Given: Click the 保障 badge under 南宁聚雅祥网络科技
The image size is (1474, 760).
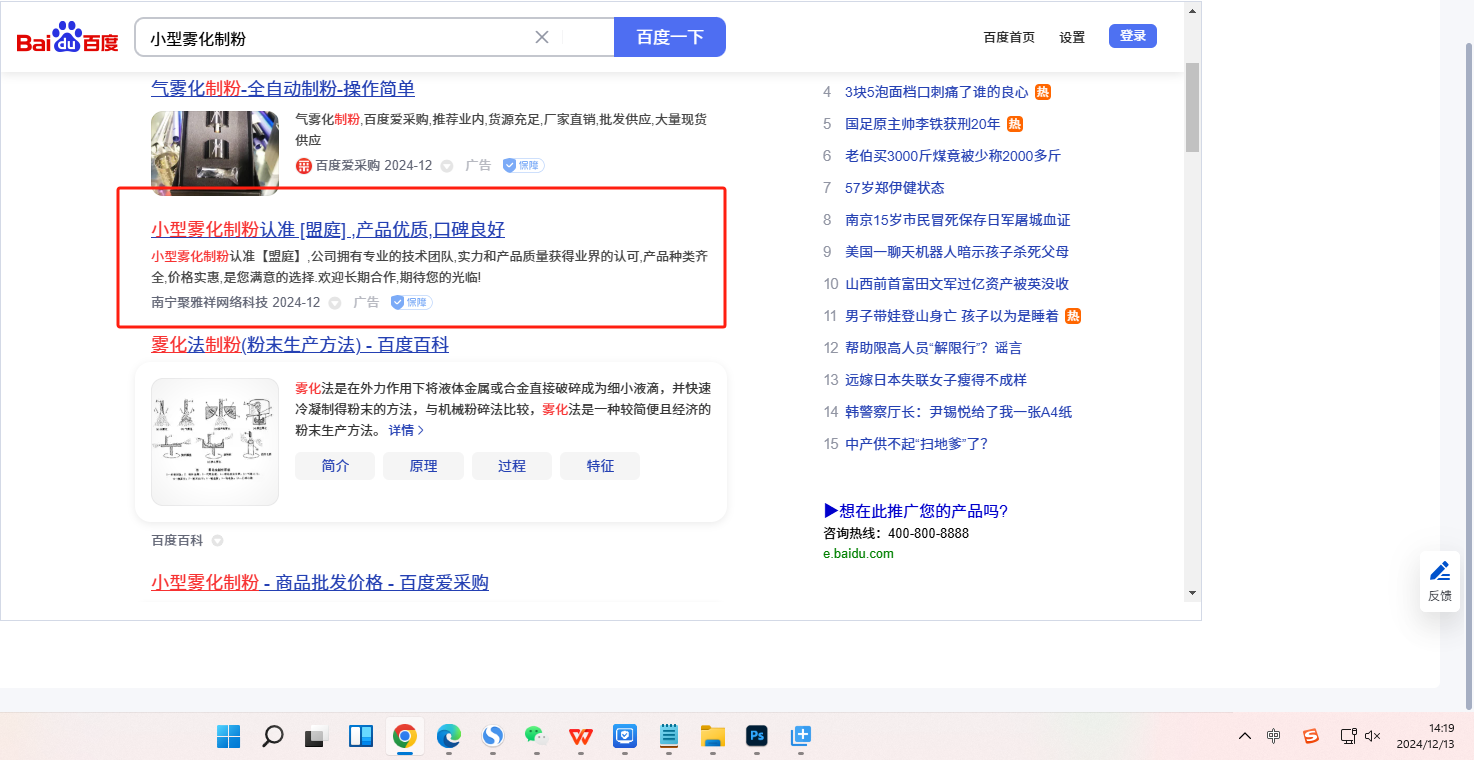Looking at the screenshot, I should 411,302.
